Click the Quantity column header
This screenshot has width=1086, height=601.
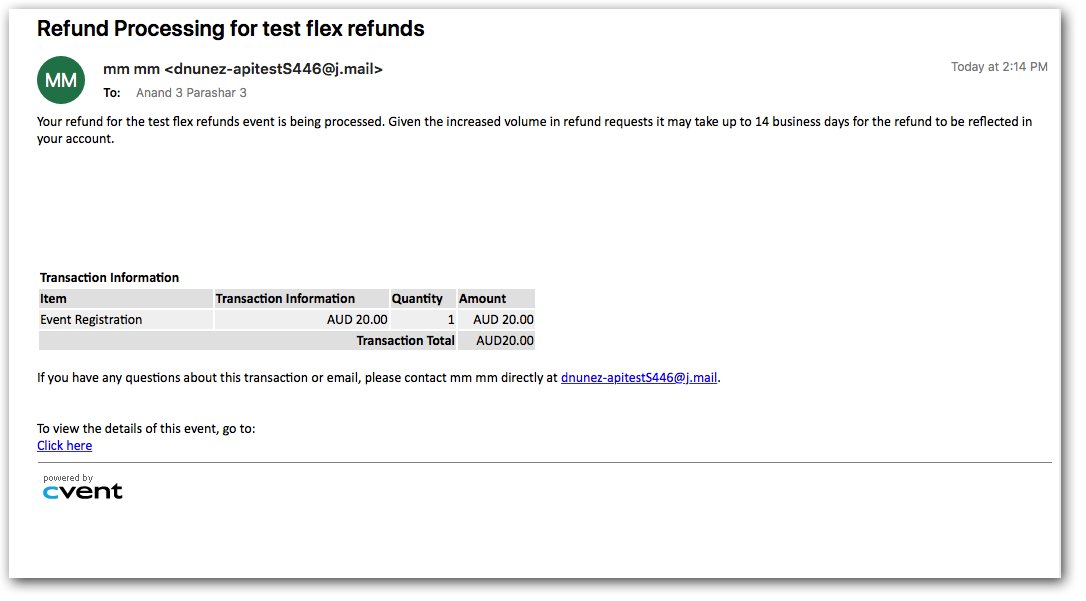(417, 299)
